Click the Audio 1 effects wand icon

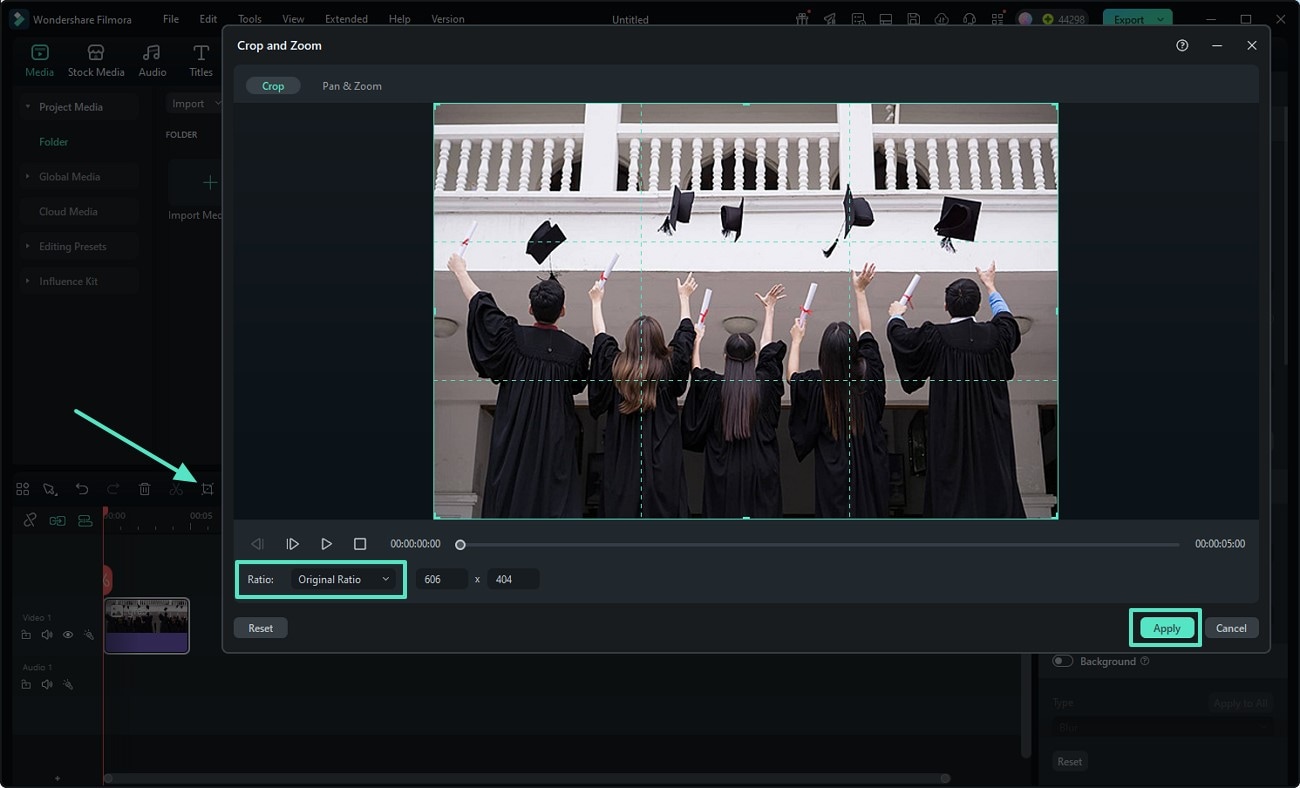coord(68,685)
